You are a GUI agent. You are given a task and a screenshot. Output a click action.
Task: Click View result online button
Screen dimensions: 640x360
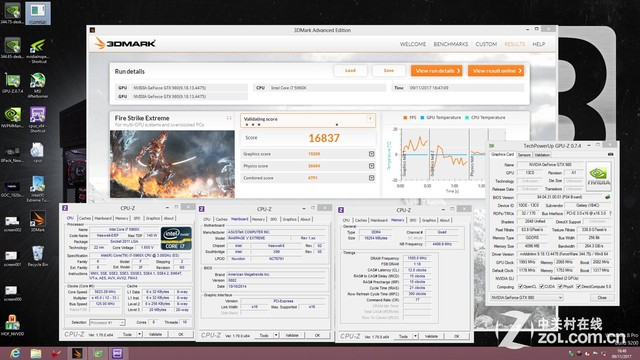pyautogui.click(x=496, y=71)
